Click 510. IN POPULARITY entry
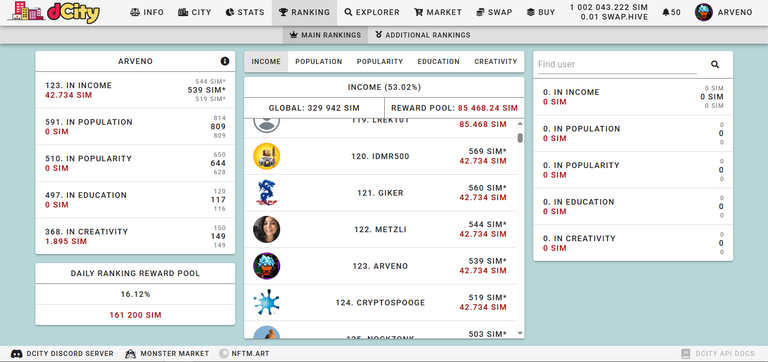Image resolution: width=768 pixels, height=362 pixels. click(x=88, y=159)
